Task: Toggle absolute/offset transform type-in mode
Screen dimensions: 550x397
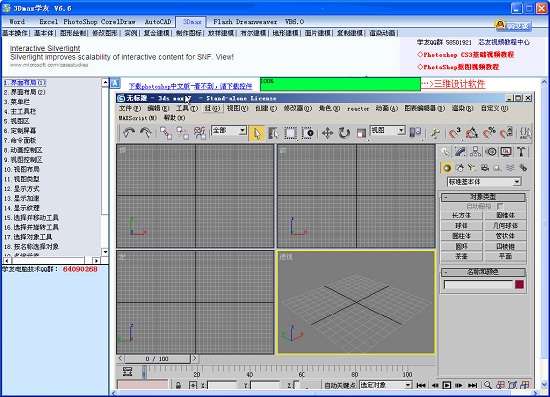Action: [193, 385]
